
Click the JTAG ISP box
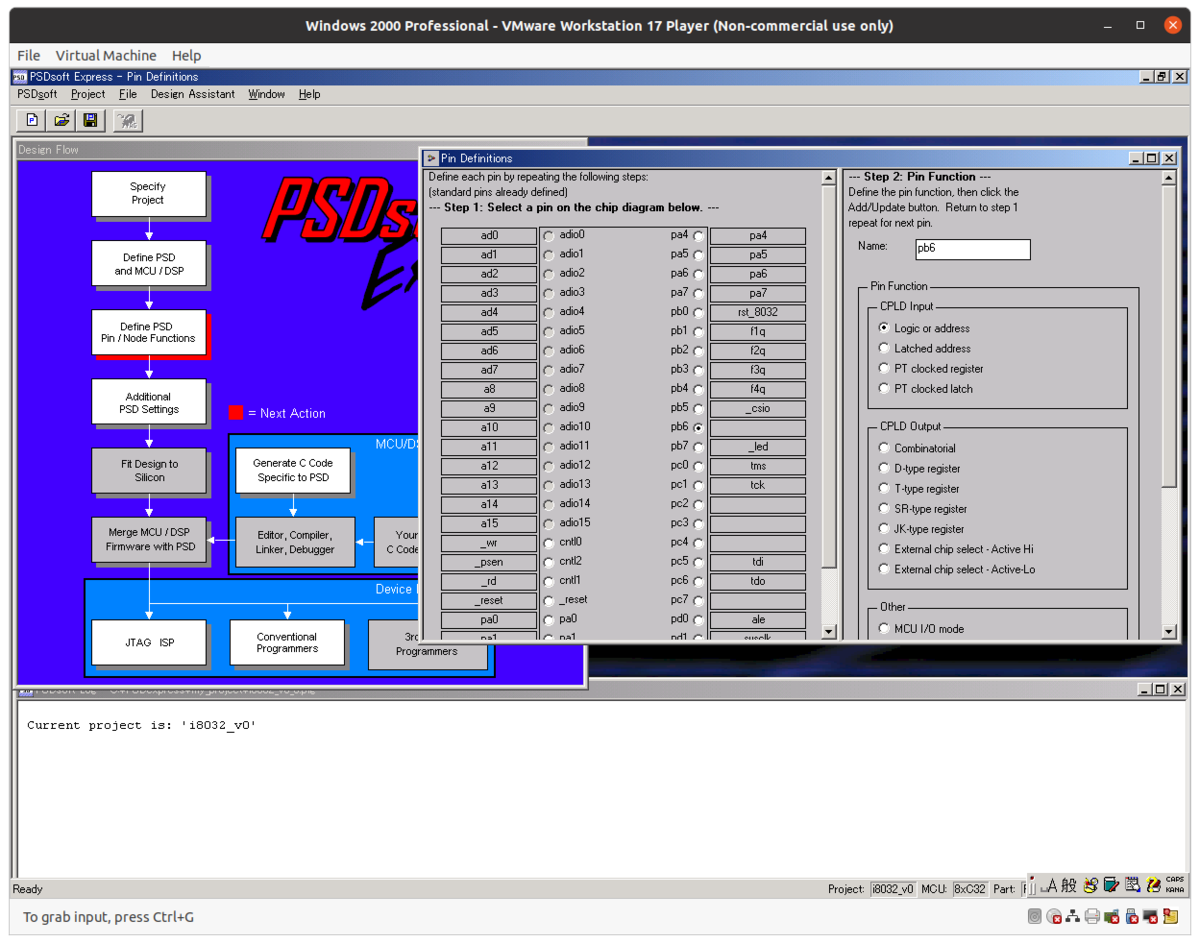(x=149, y=643)
